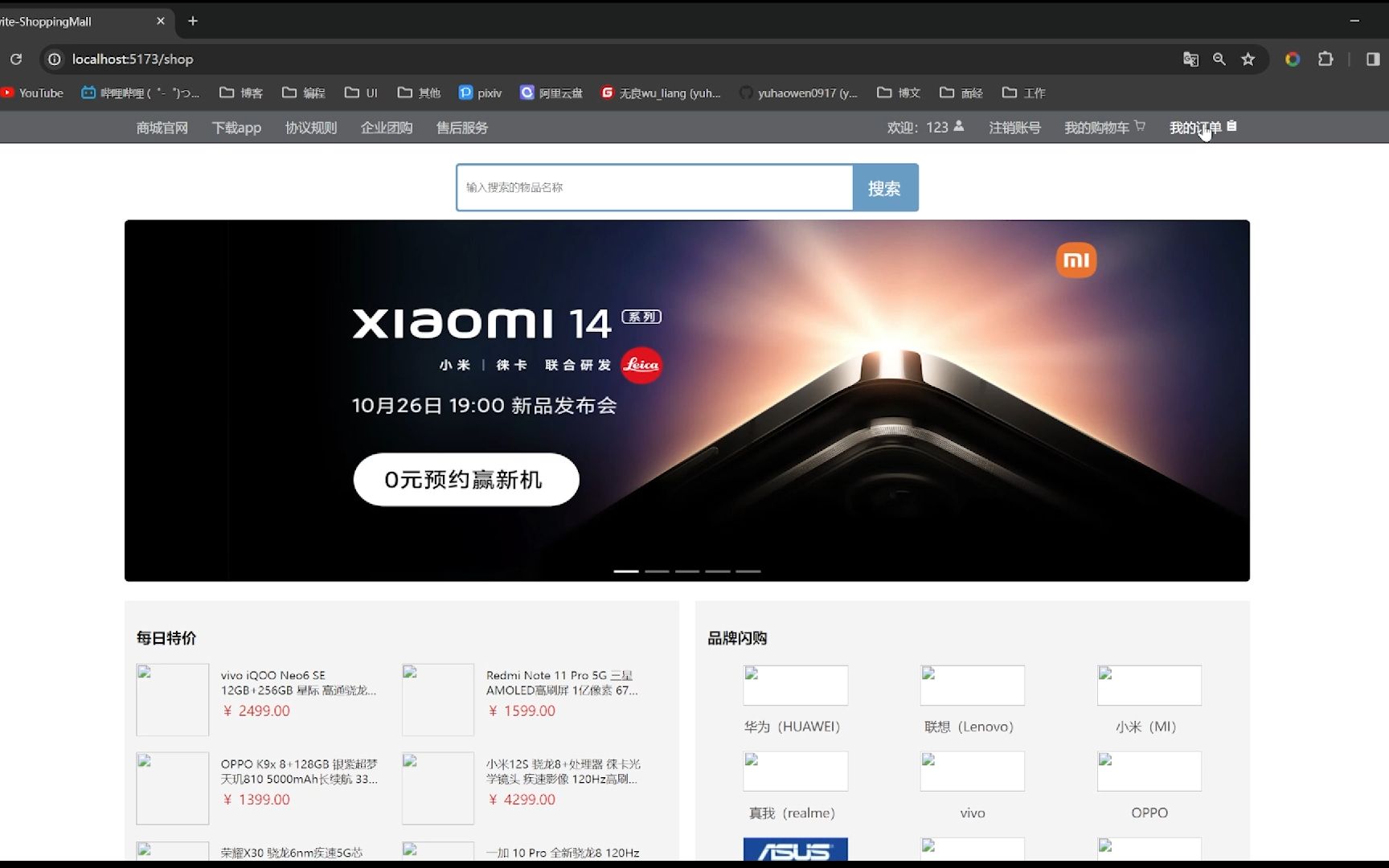Open the 博客 bookmark folder
Viewport: 1389px width, 868px height.
[241, 92]
